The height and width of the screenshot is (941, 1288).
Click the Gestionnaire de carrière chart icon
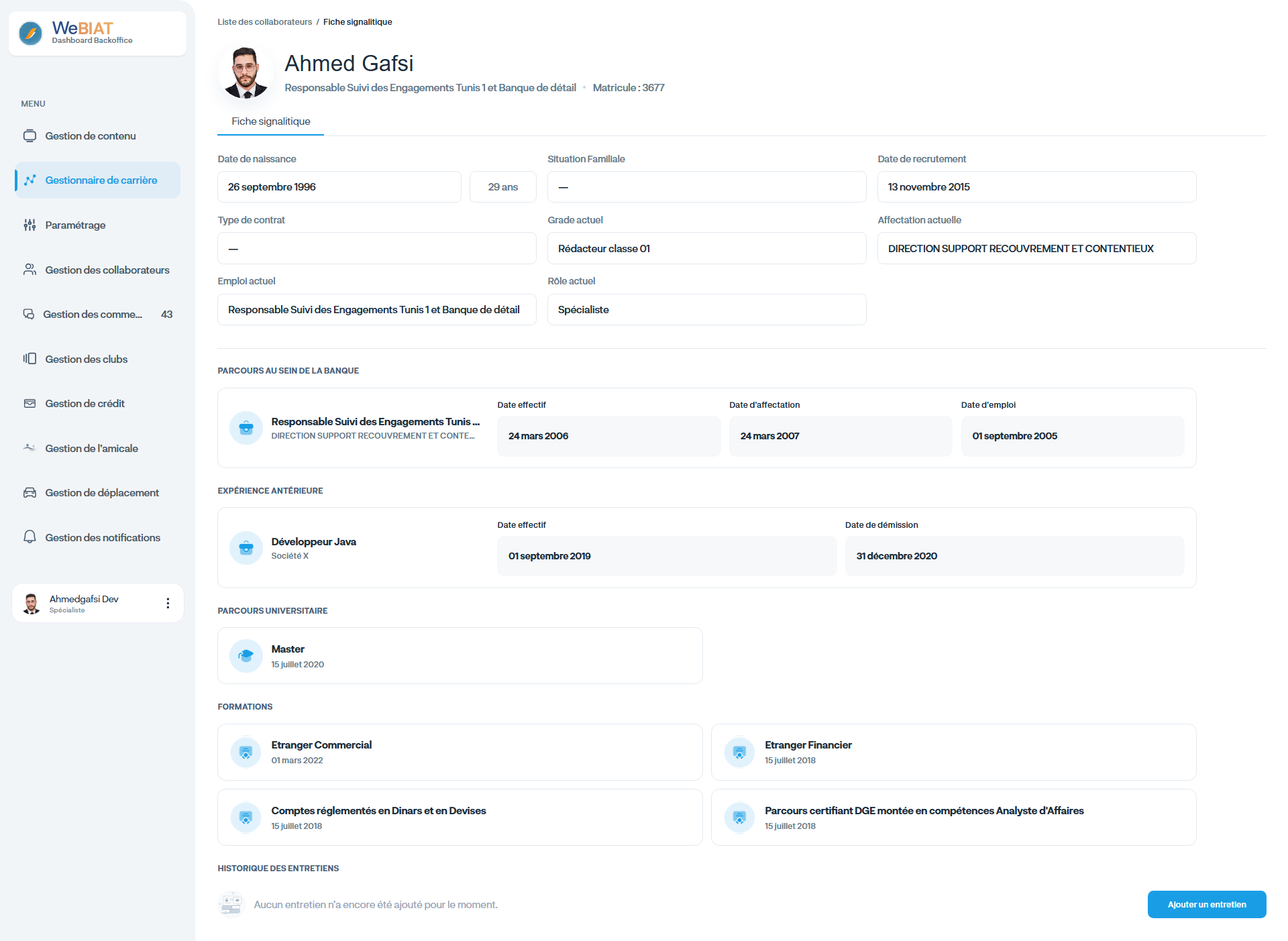(30, 180)
